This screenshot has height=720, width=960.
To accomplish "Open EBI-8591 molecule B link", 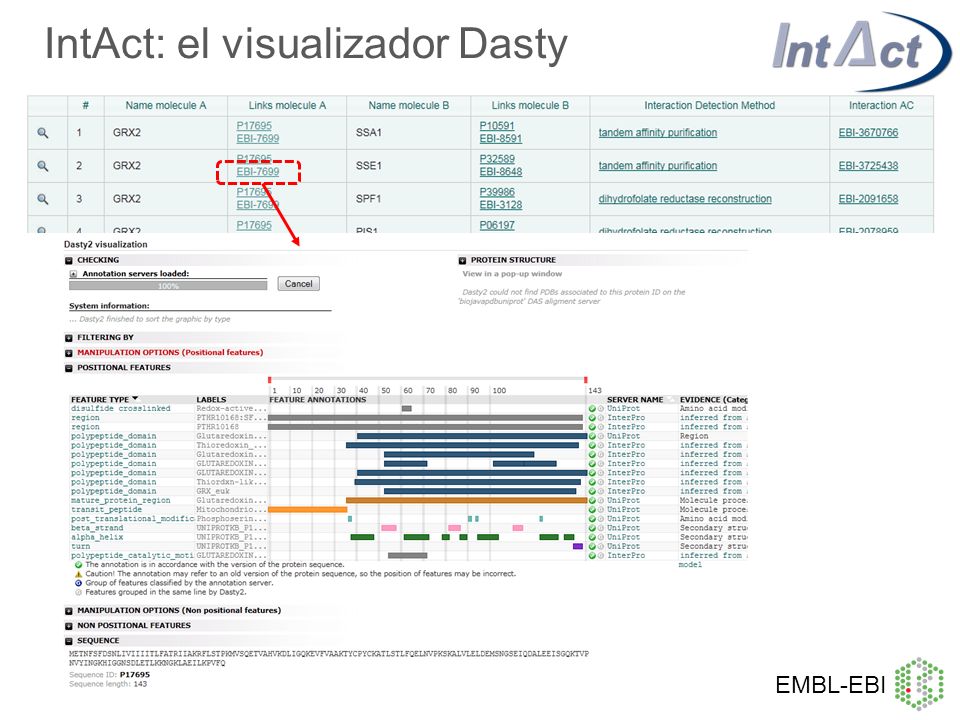I will click(x=501, y=138).
